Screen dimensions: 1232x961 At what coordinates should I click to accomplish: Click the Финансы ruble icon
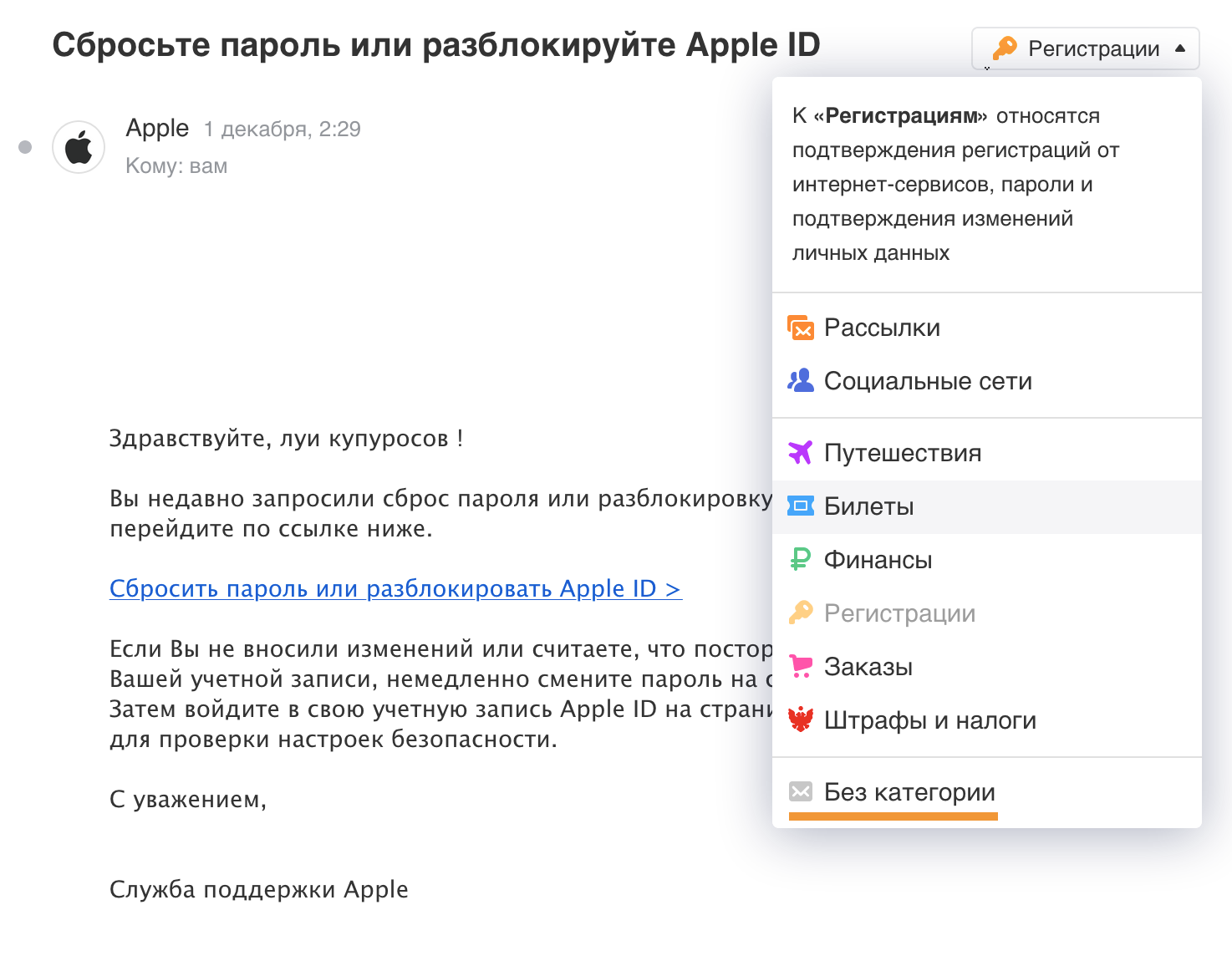(801, 560)
